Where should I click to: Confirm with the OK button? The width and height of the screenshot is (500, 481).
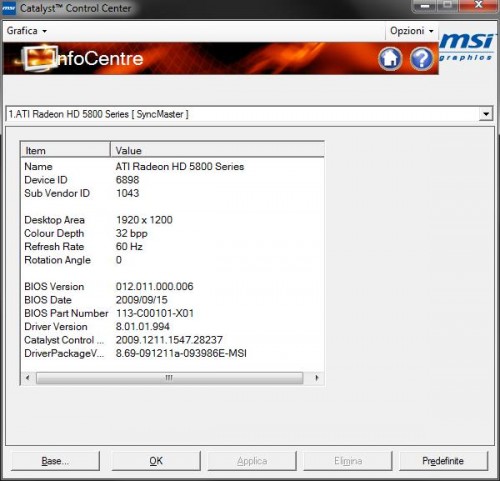pos(156,461)
